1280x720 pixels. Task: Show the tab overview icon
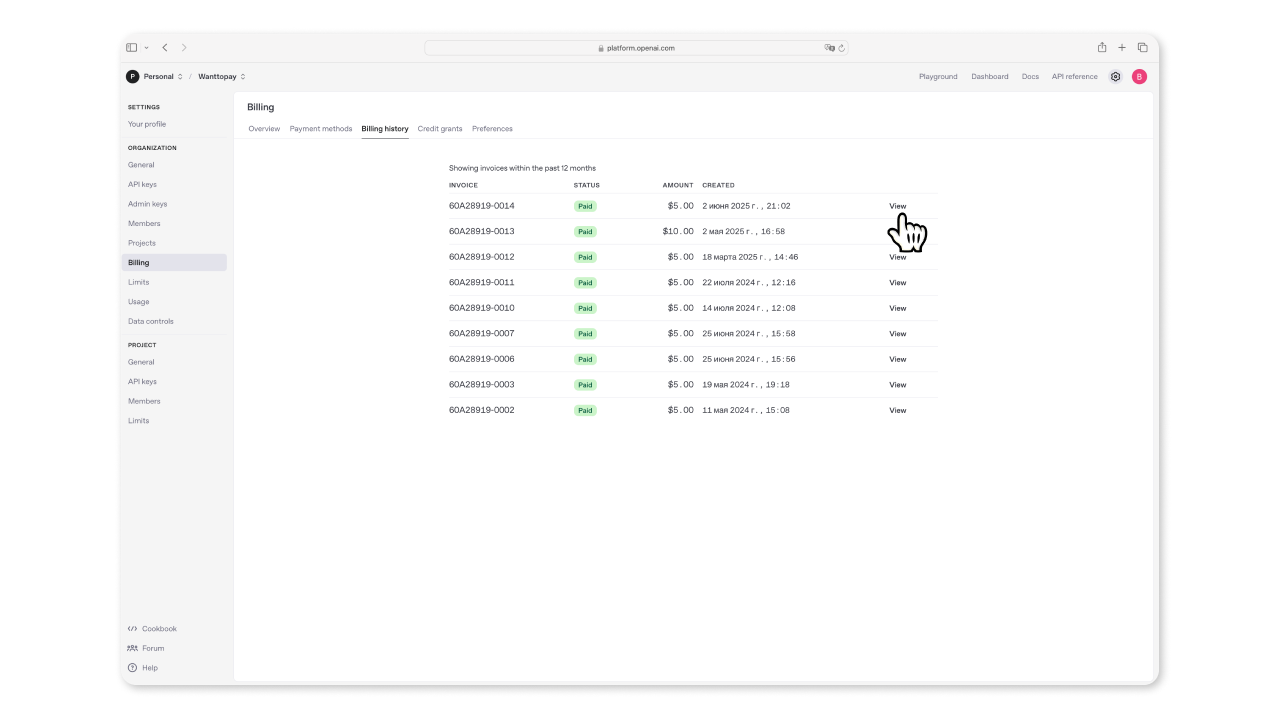click(x=1142, y=48)
